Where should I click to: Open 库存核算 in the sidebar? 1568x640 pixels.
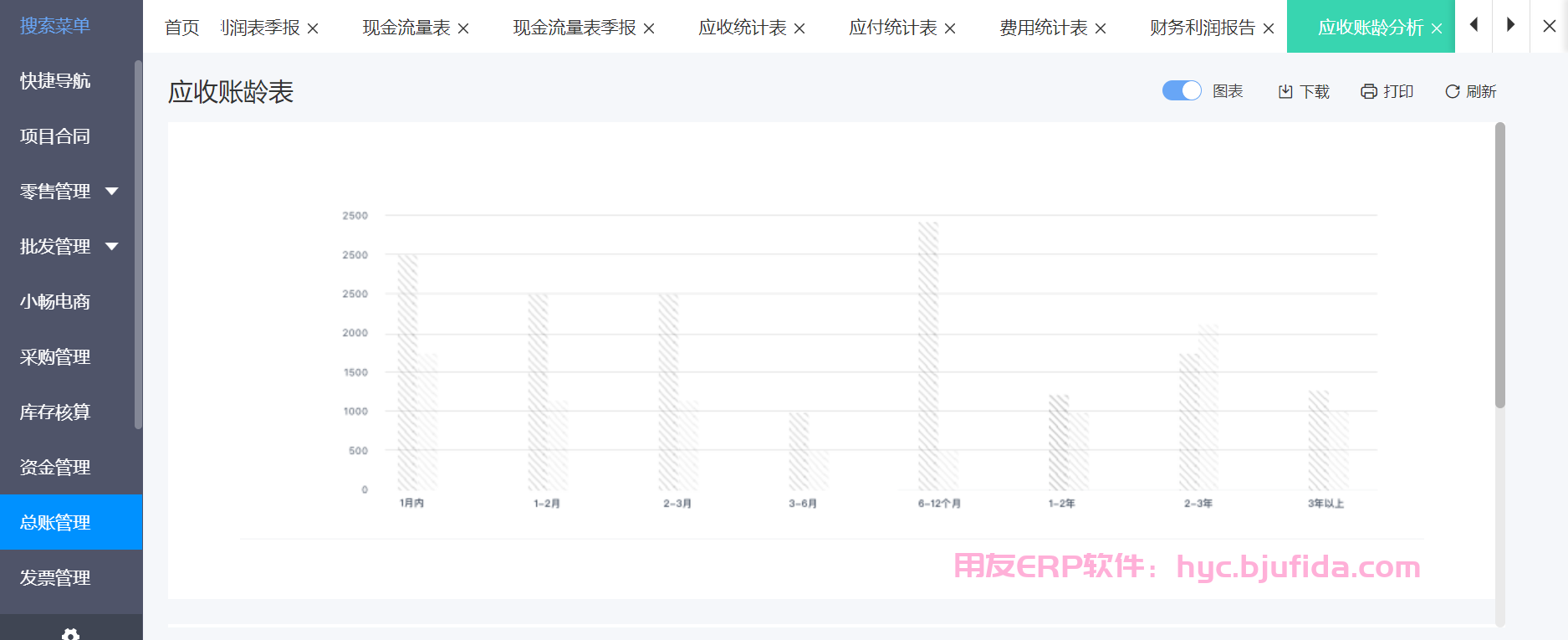tap(55, 412)
